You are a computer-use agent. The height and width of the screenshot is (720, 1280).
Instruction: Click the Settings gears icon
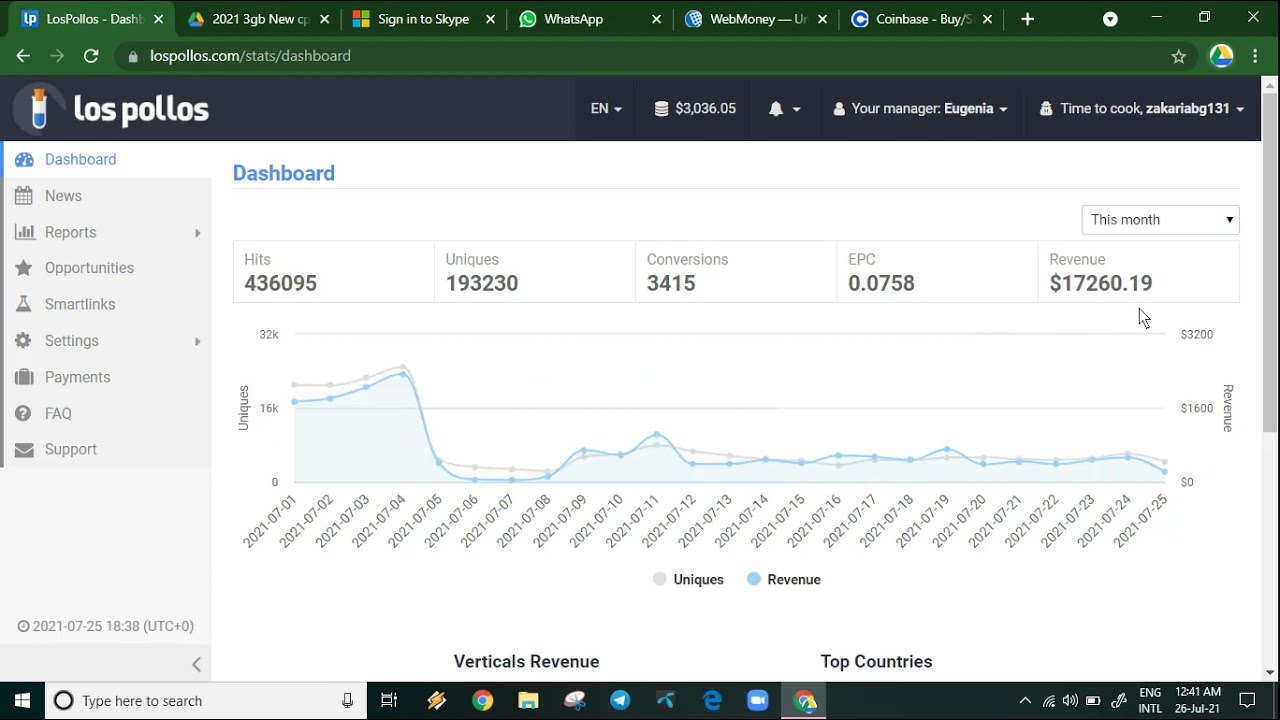24,341
